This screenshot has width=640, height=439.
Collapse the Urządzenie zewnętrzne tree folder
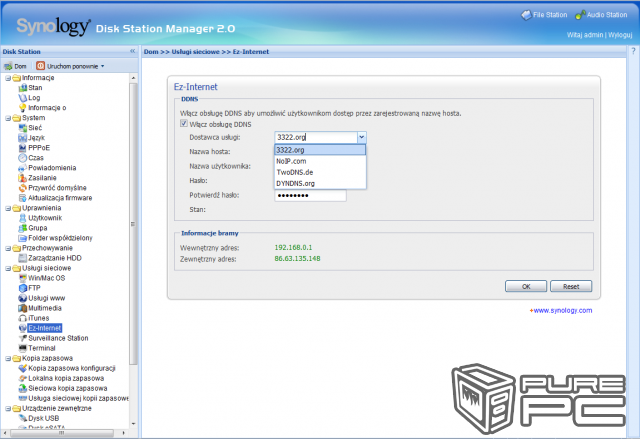click(x=8, y=408)
